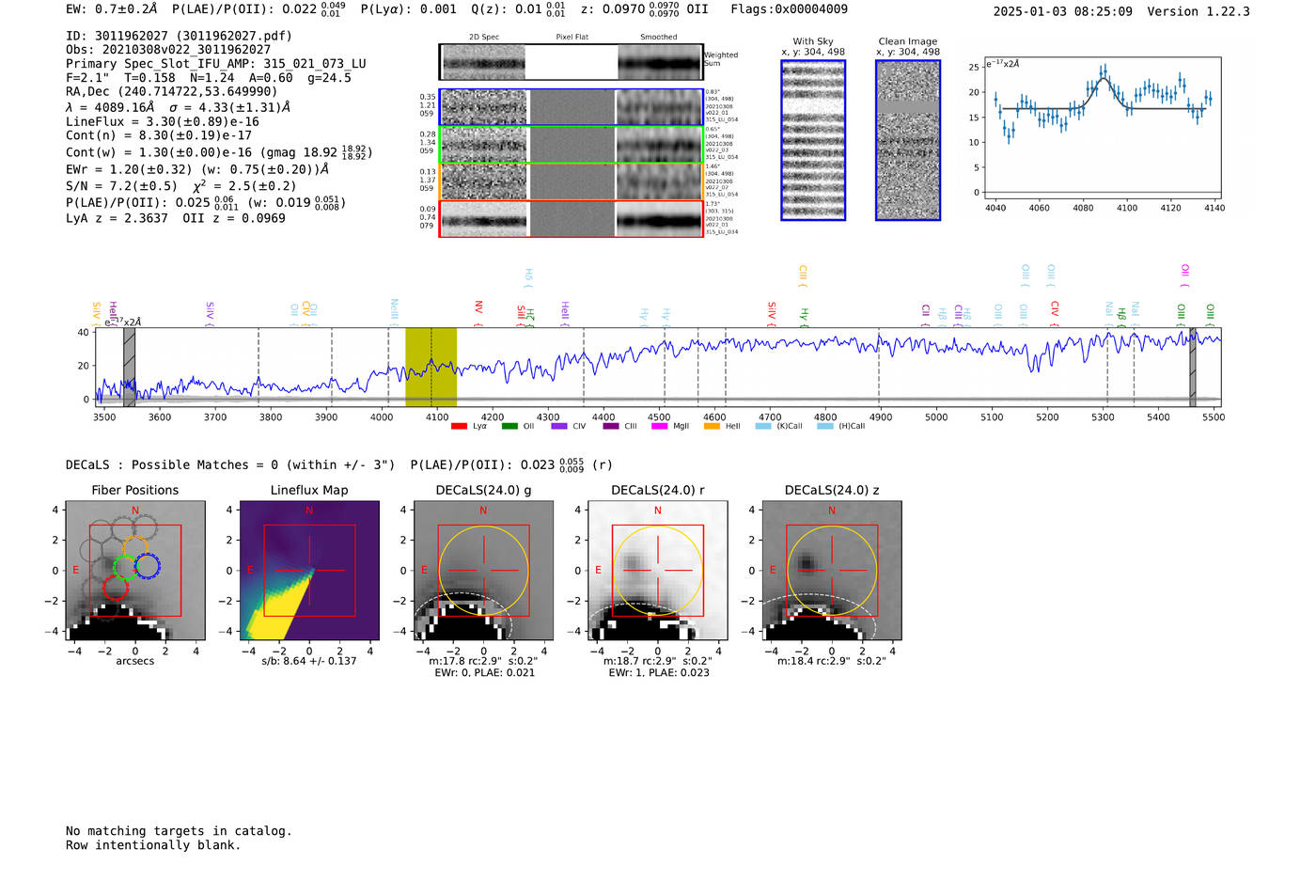Open the Lineflux Map image
This screenshot has height=896, width=1316.
(309, 572)
